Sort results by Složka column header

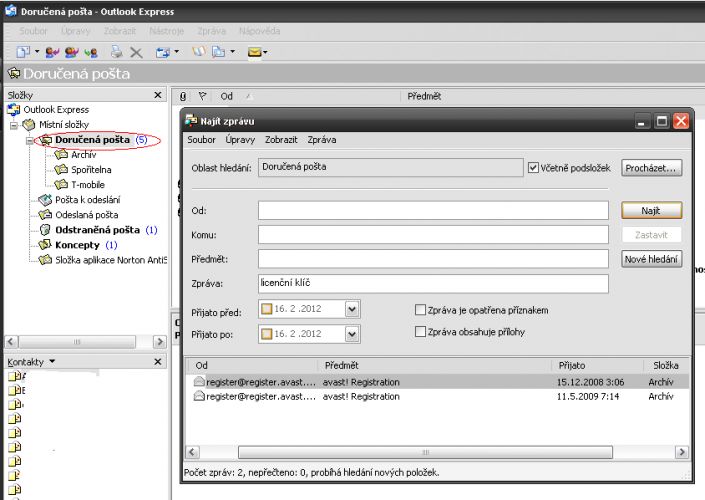coord(666,366)
